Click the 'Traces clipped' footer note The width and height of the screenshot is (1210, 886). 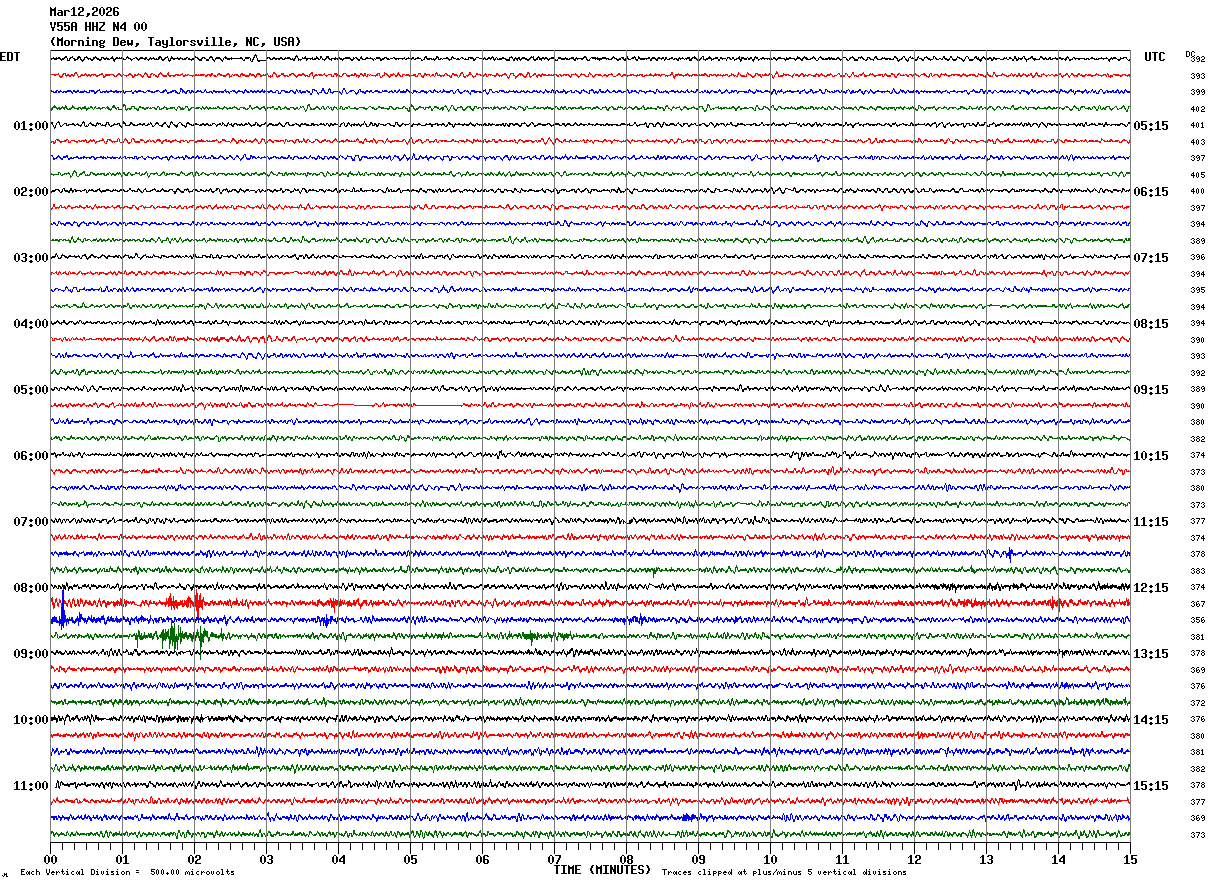coord(784,872)
